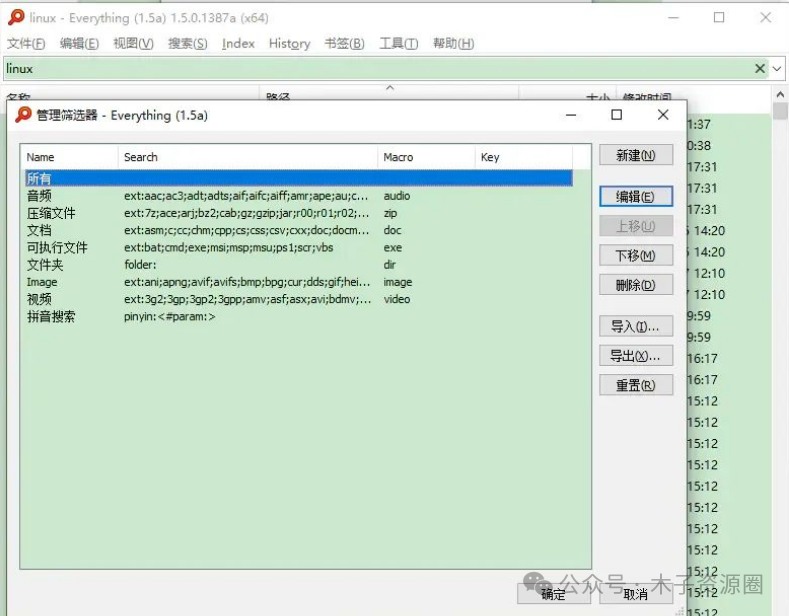Select the 拼音搜索 filter row
Image resolution: width=789 pixels, height=616 pixels.
pyautogui.click(x=299, y=317)
